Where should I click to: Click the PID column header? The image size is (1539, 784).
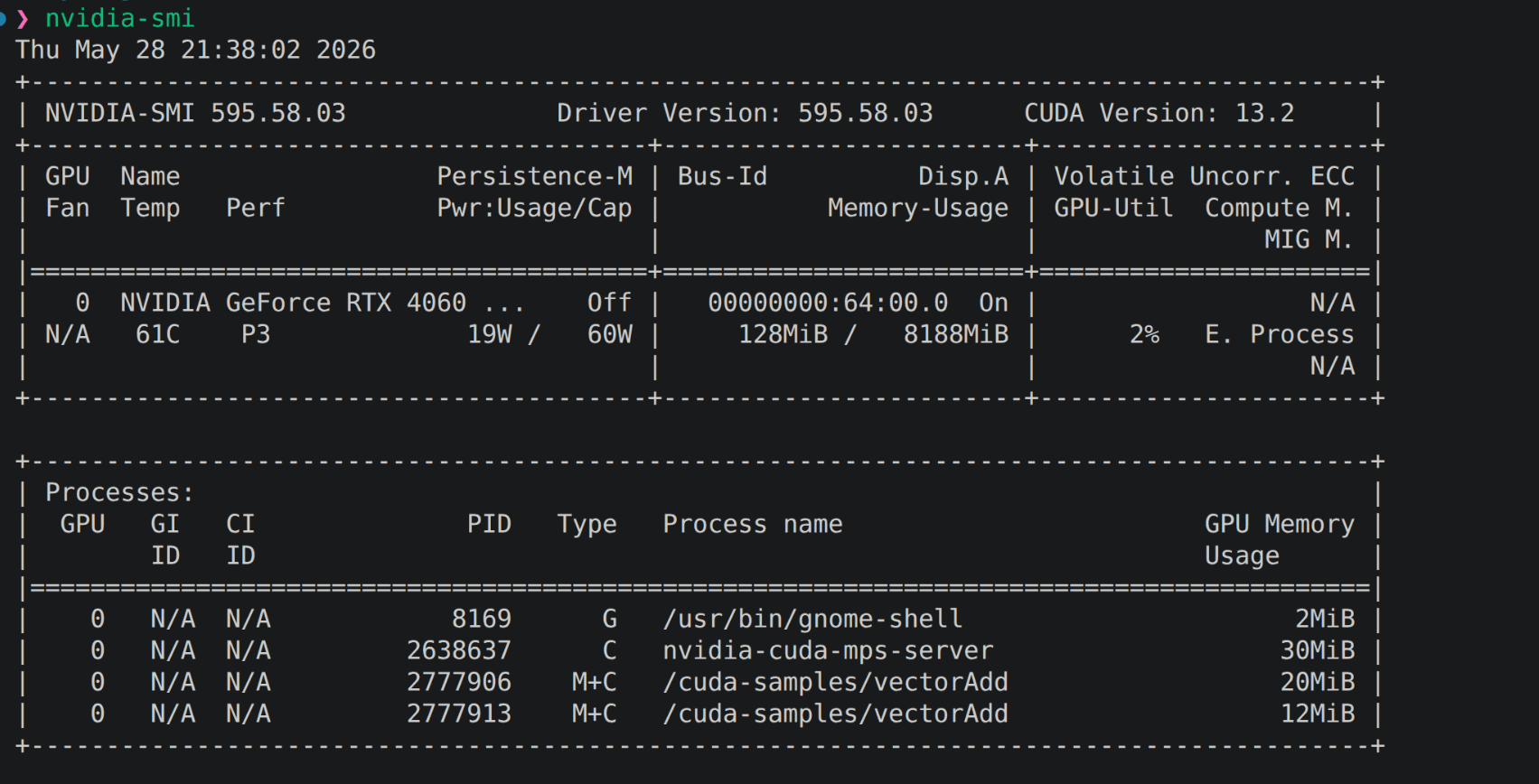click(489, 524)
